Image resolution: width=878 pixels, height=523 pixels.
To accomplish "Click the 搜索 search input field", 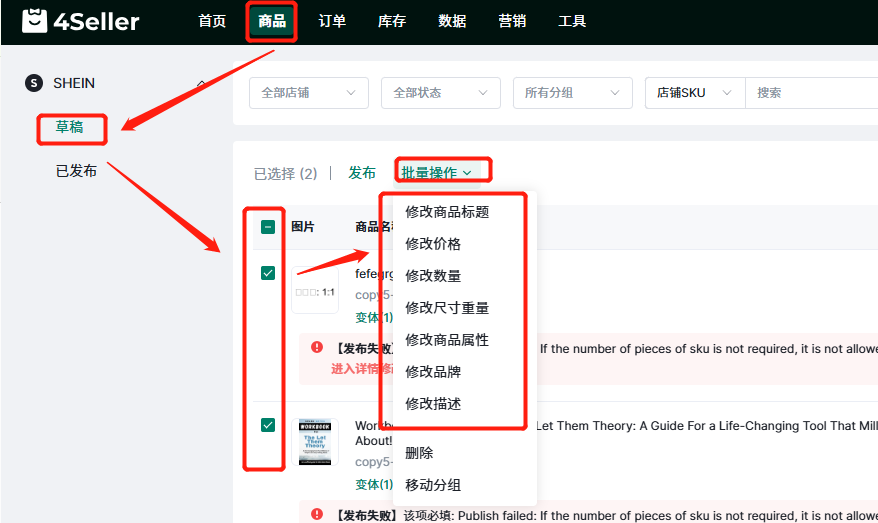I will (x=810, y=93).
